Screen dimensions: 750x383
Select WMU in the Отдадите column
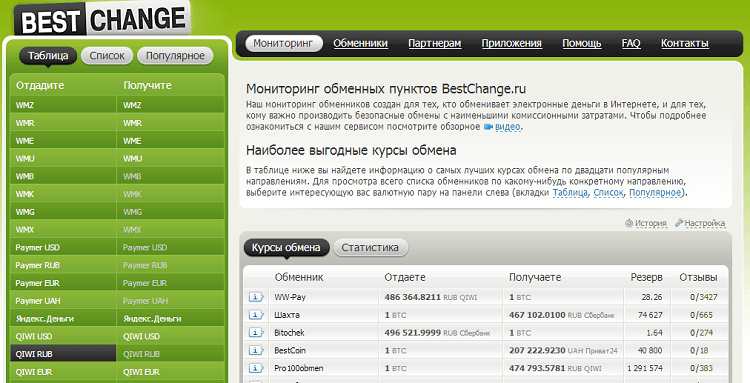(63, 158)
